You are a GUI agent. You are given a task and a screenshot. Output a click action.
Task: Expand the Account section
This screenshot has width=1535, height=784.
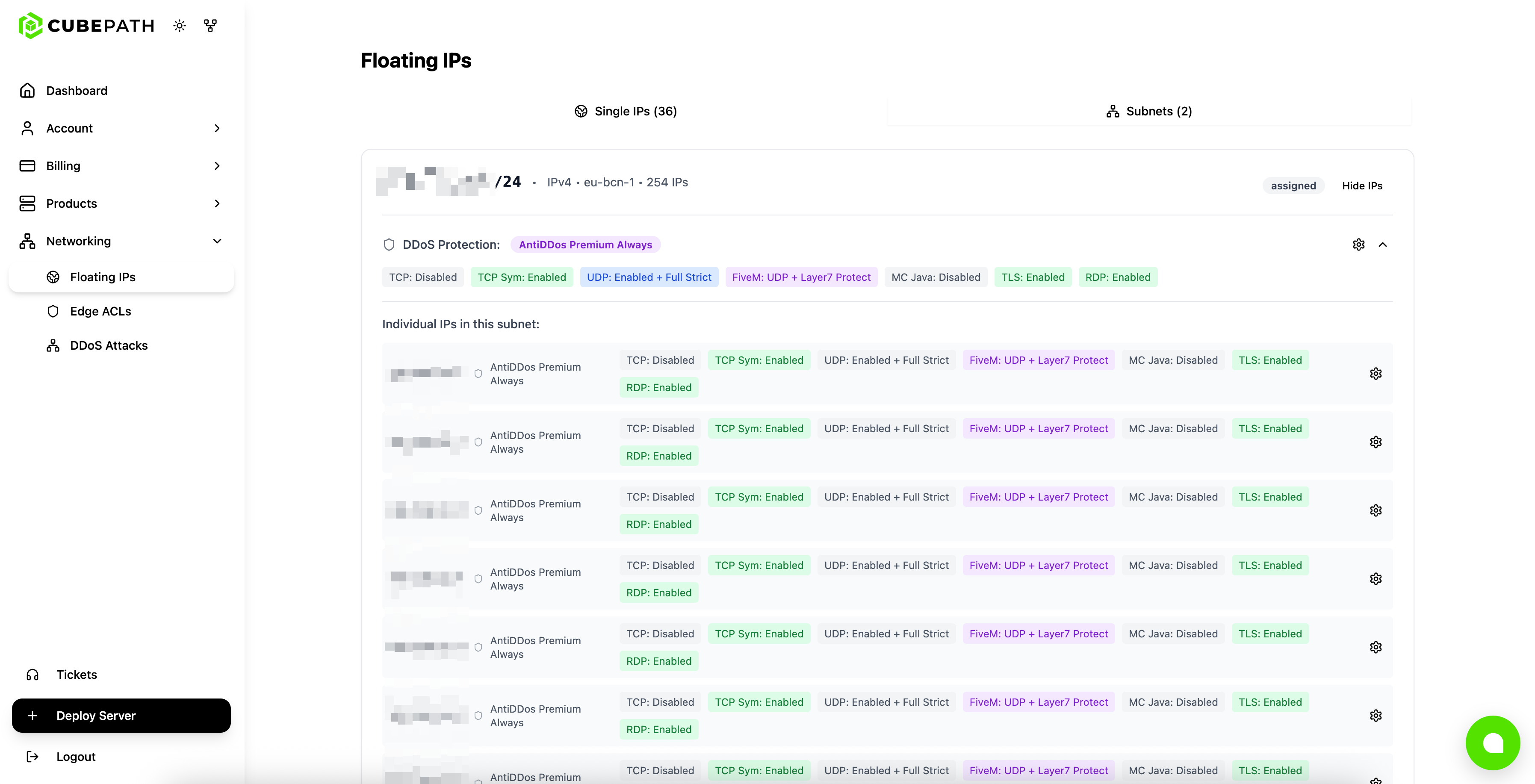coord(217,128)
